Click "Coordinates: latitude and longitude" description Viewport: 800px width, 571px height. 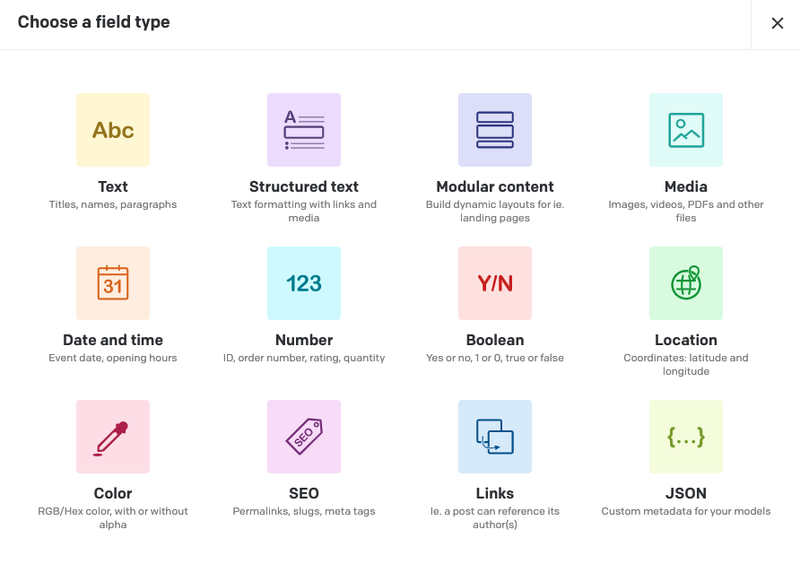click(686, 364)
